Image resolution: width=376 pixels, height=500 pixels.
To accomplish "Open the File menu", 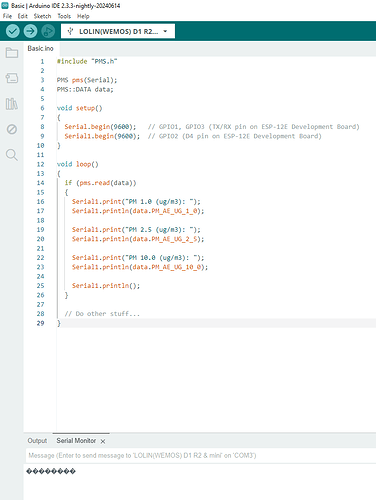I will [x=7, y=16].
